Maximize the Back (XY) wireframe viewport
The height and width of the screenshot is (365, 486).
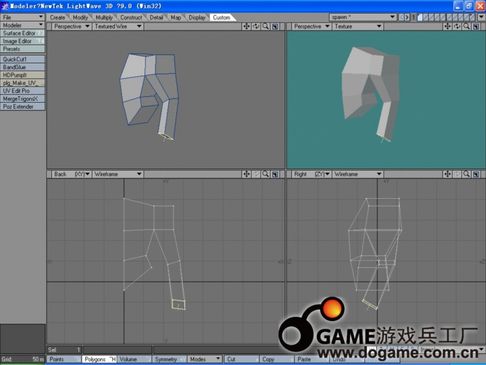[x=275, y=174]
